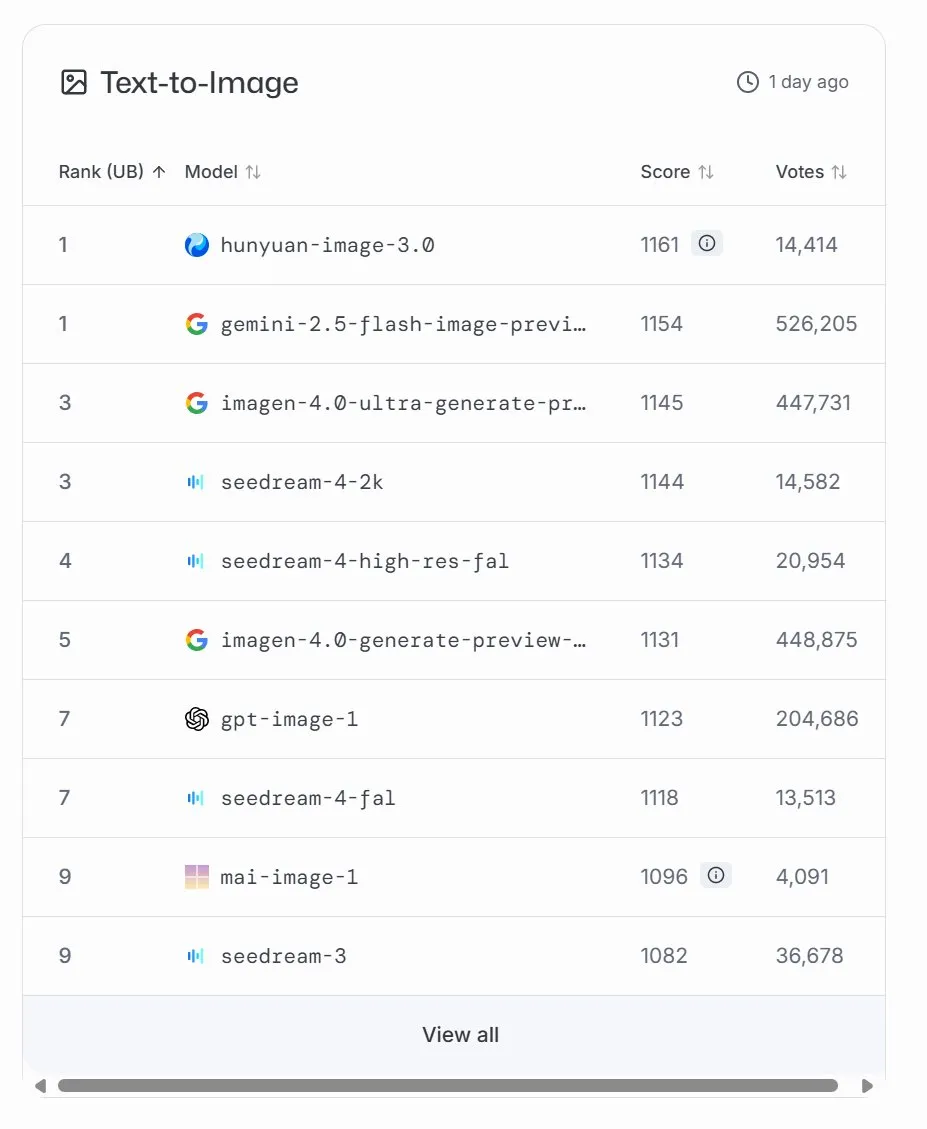Screen dimensions: 927x1129
Task: Select the Microsoft icon next to mai-image-1
Action: pyautogui.click(x=196, y=877)
